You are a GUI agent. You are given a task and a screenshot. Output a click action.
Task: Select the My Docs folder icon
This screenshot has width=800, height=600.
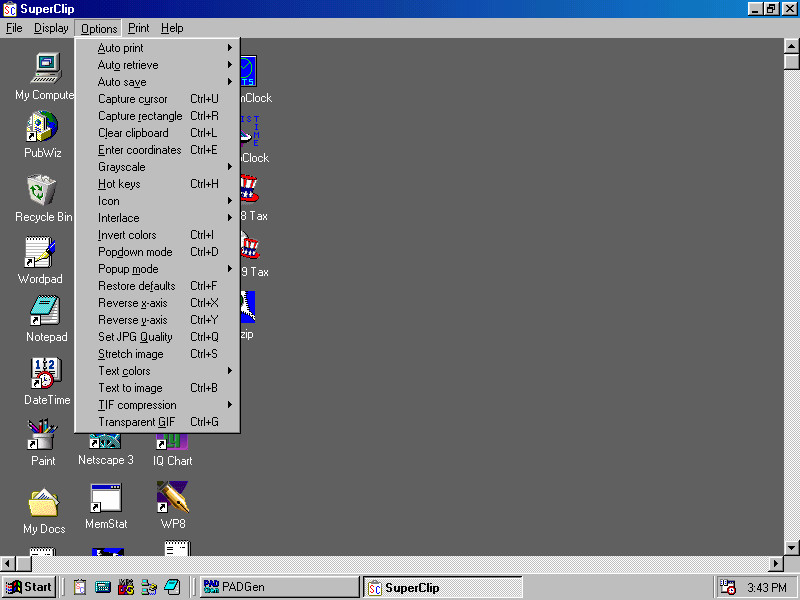coord(43,503)
